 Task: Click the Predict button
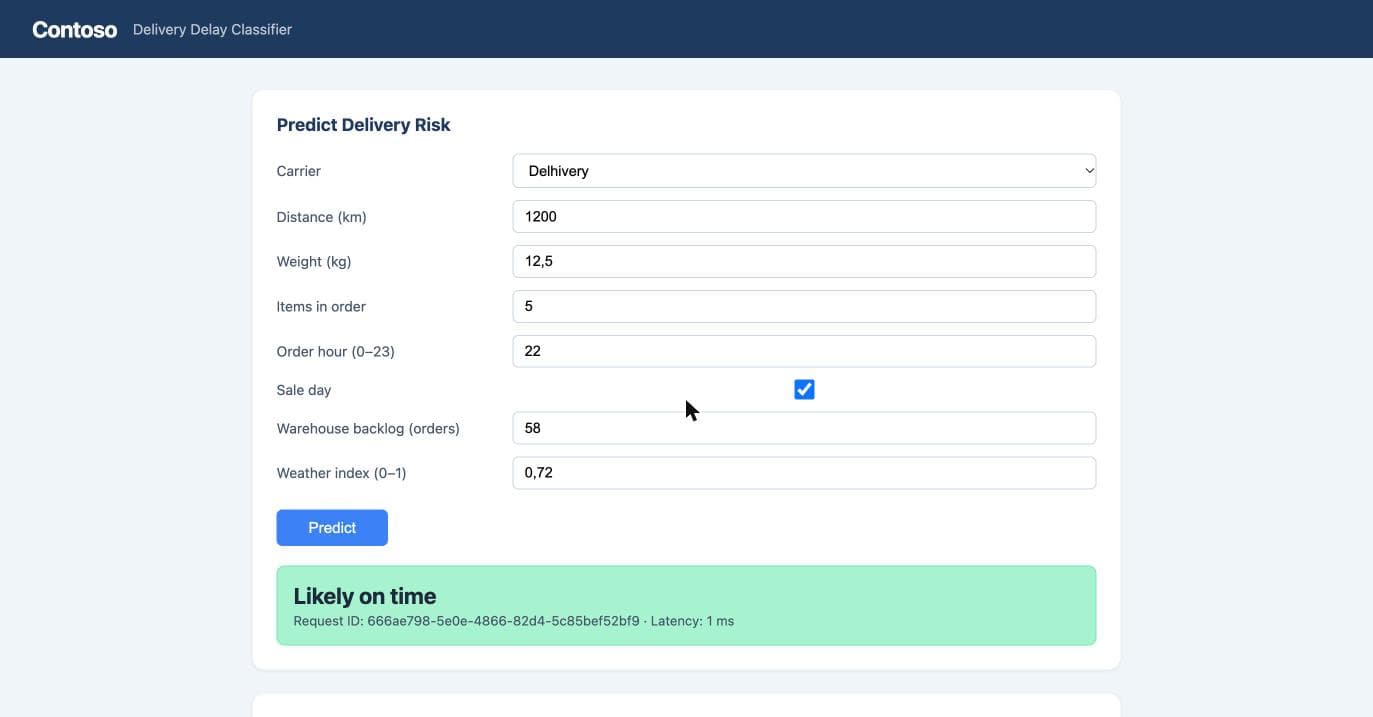pyautogui.click(x=332, y=528)
